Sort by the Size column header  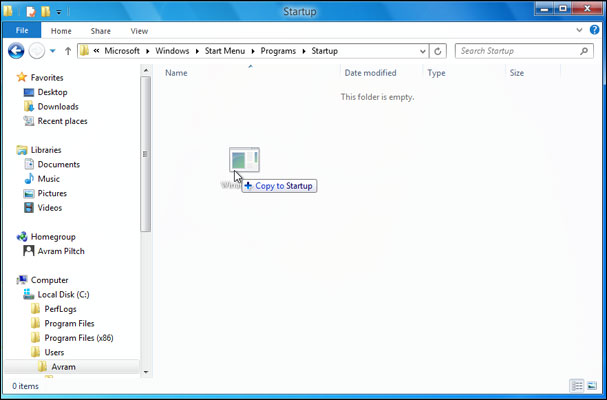coord(516,73)
